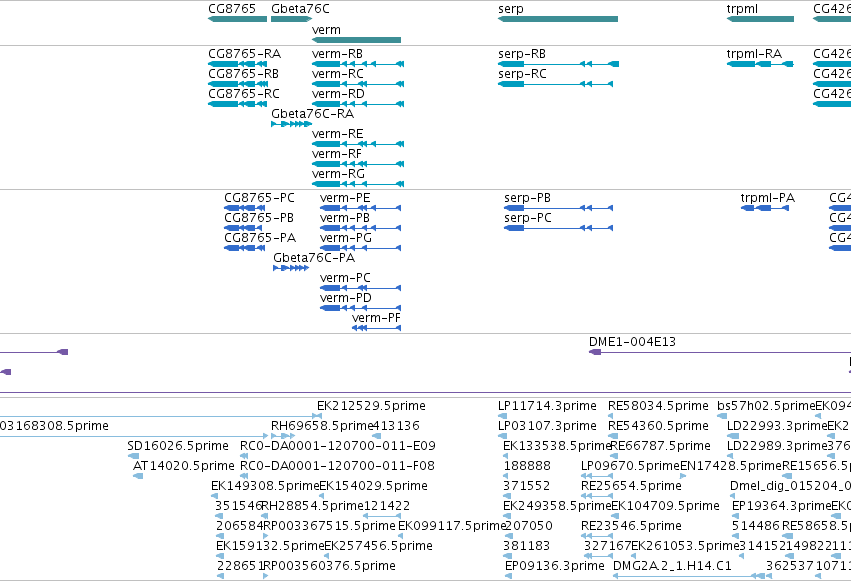The width and height of the screenshot is (851, 581).
Task: Select transcript trpml-RA
Action: pyautogui.click(x=760, y=64)
